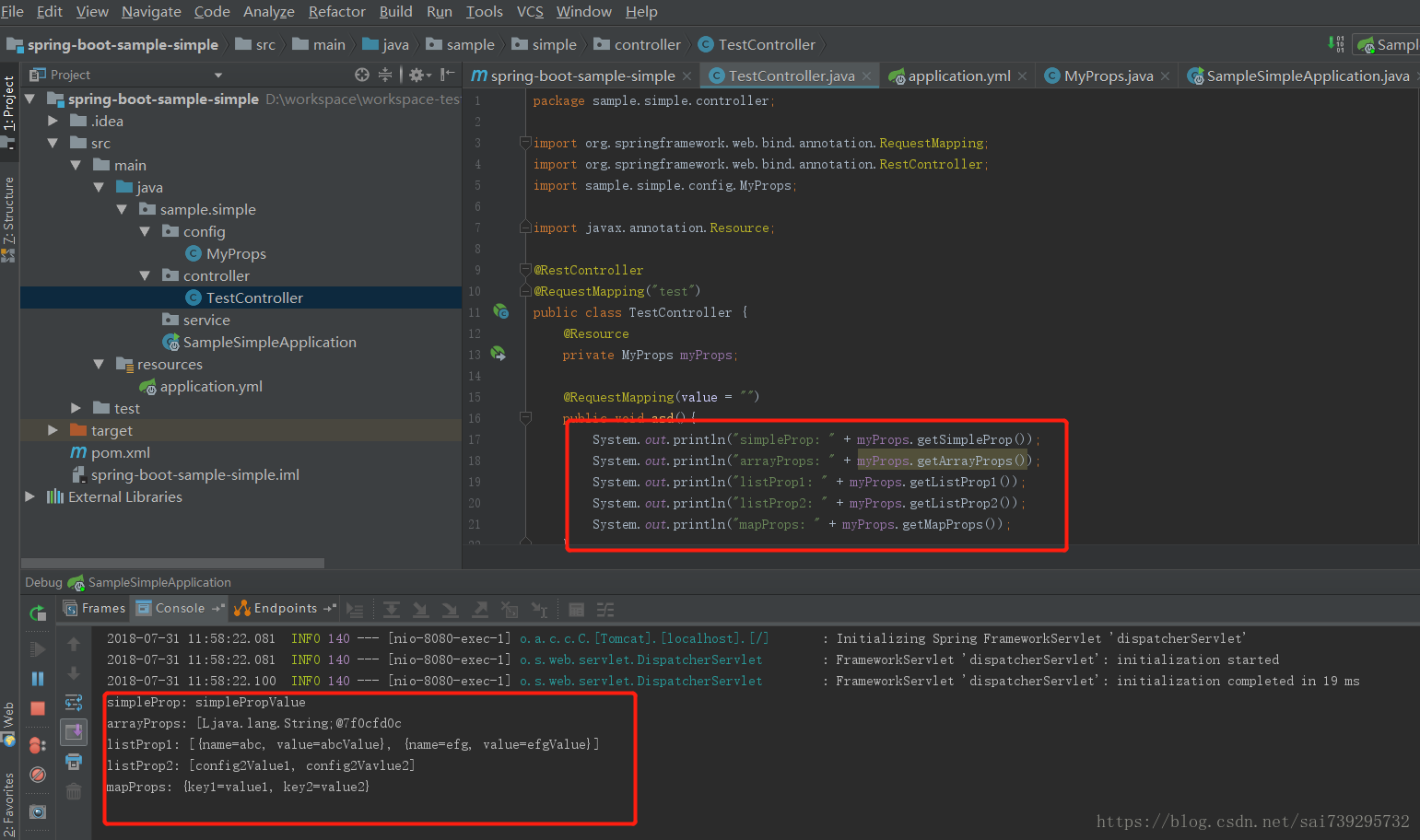
Task: Collapse the src folder
Action: click(x=53, y=143)
